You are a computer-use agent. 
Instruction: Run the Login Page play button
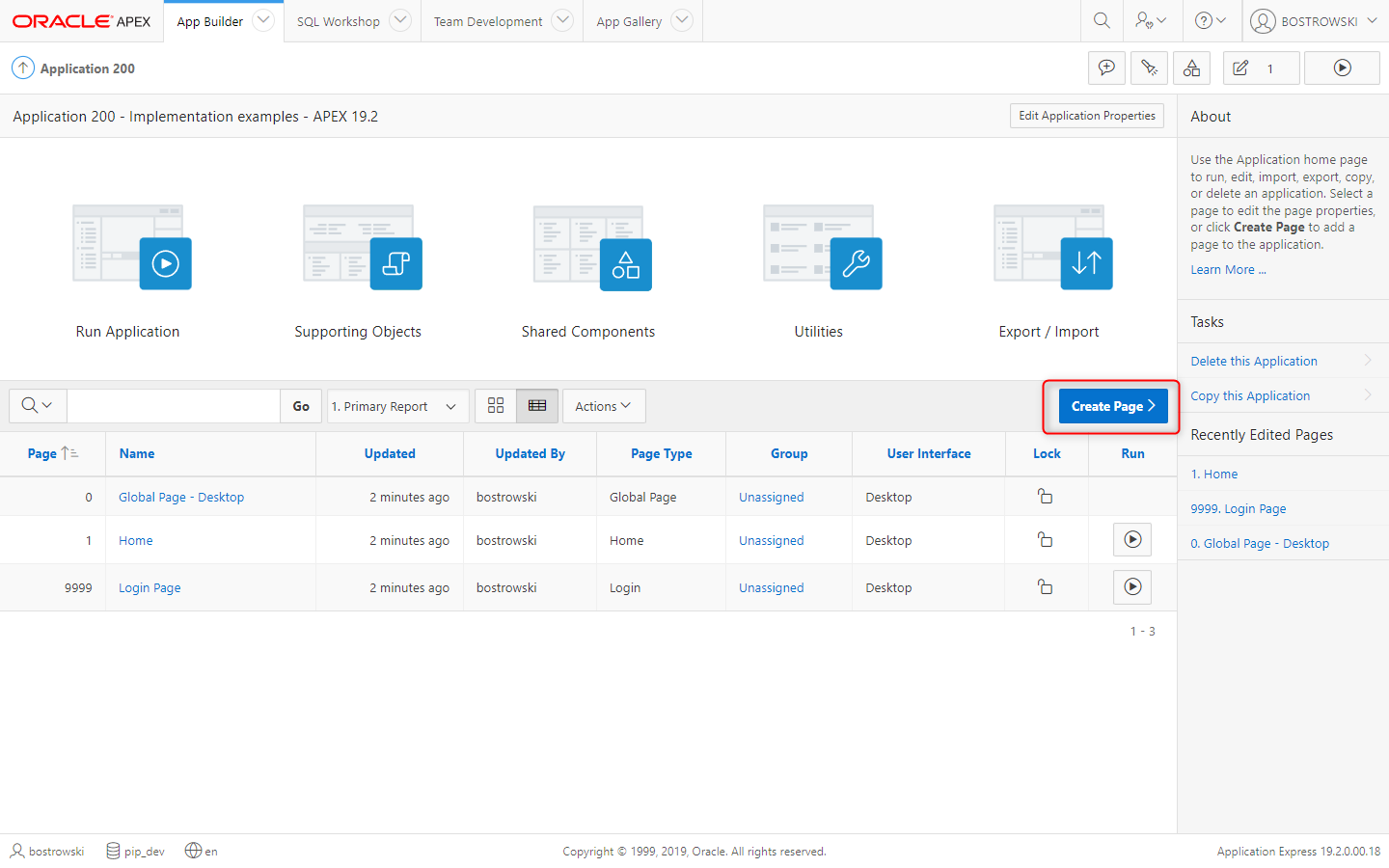pyautogui.click(x=1132, y=587)
